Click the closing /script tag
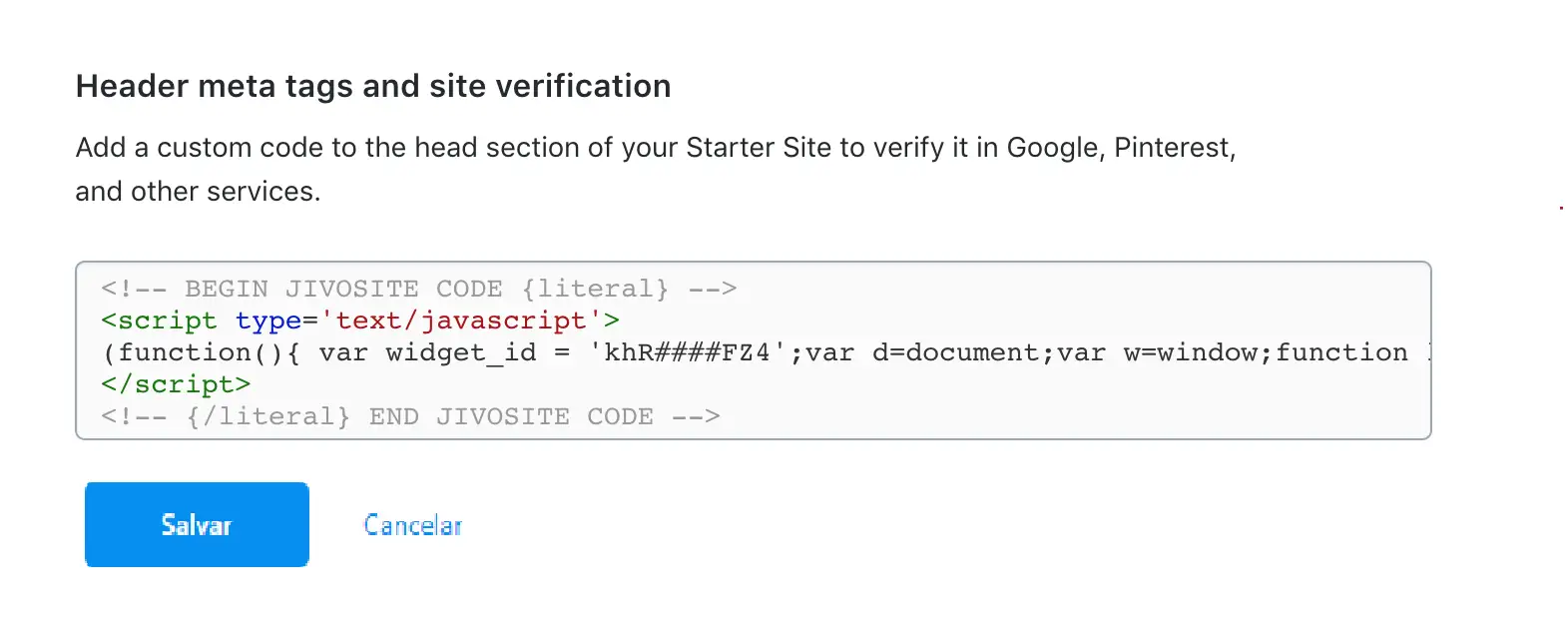The height and width of the screenshot is (632, 1568). (x=176, y=385)
